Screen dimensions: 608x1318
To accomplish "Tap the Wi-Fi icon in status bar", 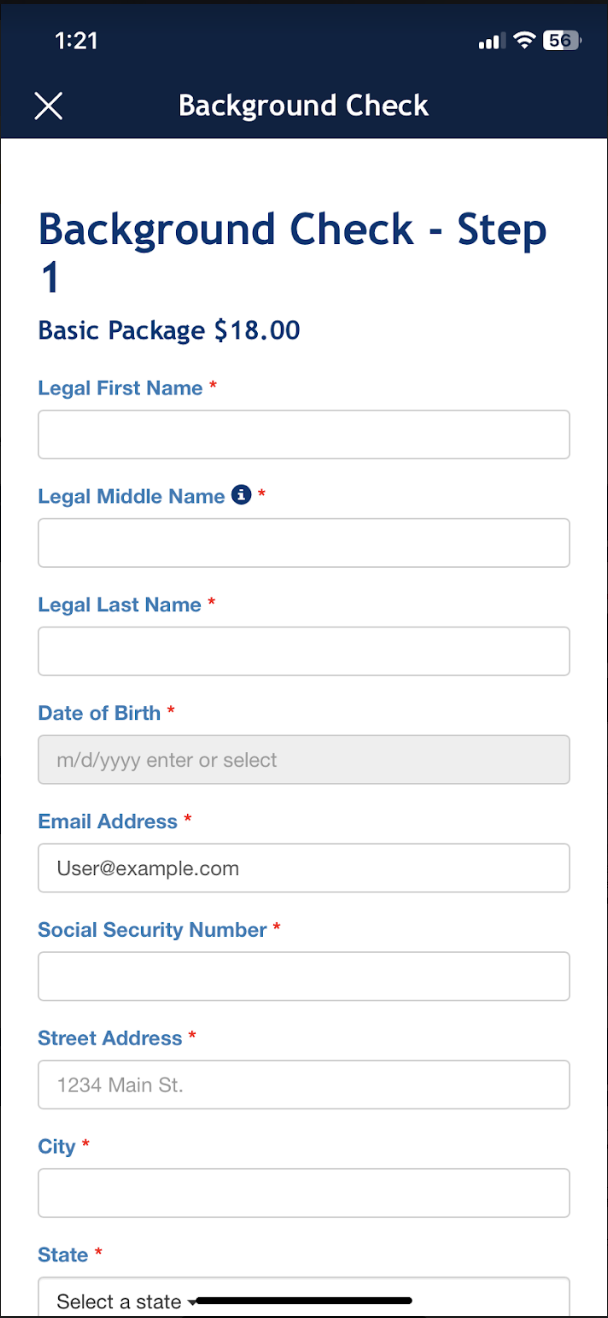I will [x=524, y=41].
